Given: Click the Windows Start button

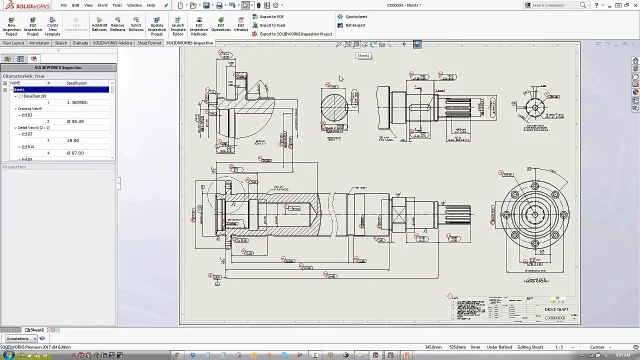Looking at the screenshot, I should coord(8,355).
